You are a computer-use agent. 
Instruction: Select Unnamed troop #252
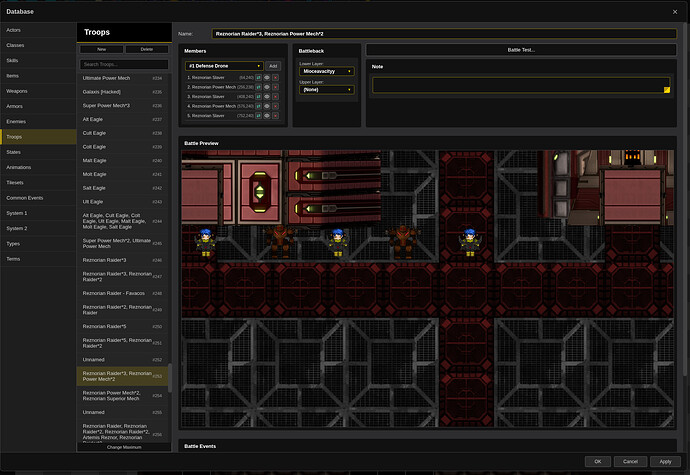pyautogui.click(x=122, y=360)
